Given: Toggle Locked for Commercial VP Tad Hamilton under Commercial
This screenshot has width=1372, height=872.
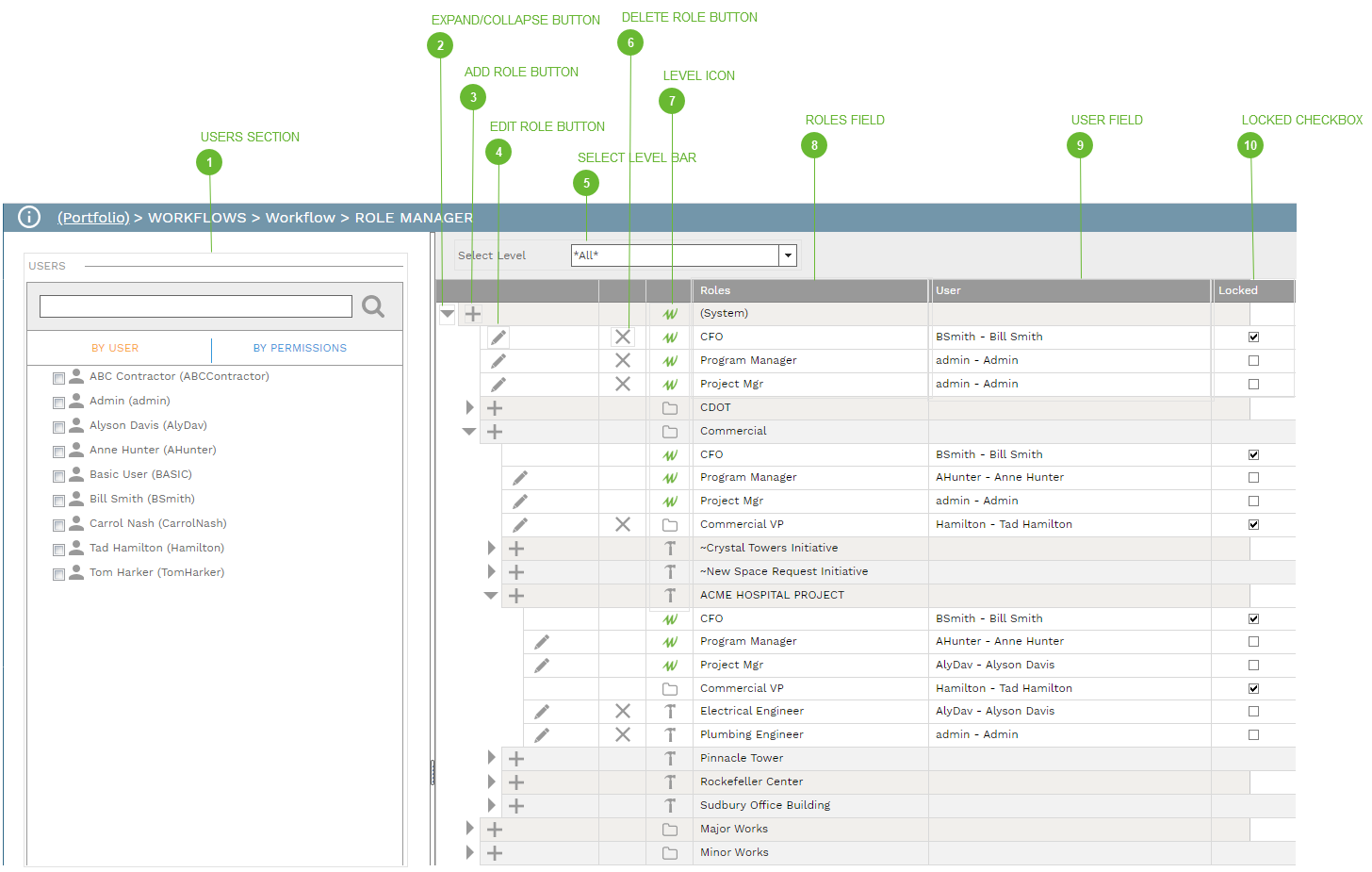Looking at the screenshot, I should pos(1253,524).
